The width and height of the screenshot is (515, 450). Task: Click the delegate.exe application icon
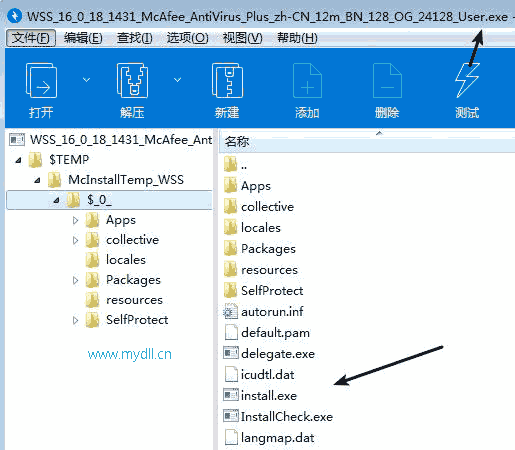[x=231, y=353]
